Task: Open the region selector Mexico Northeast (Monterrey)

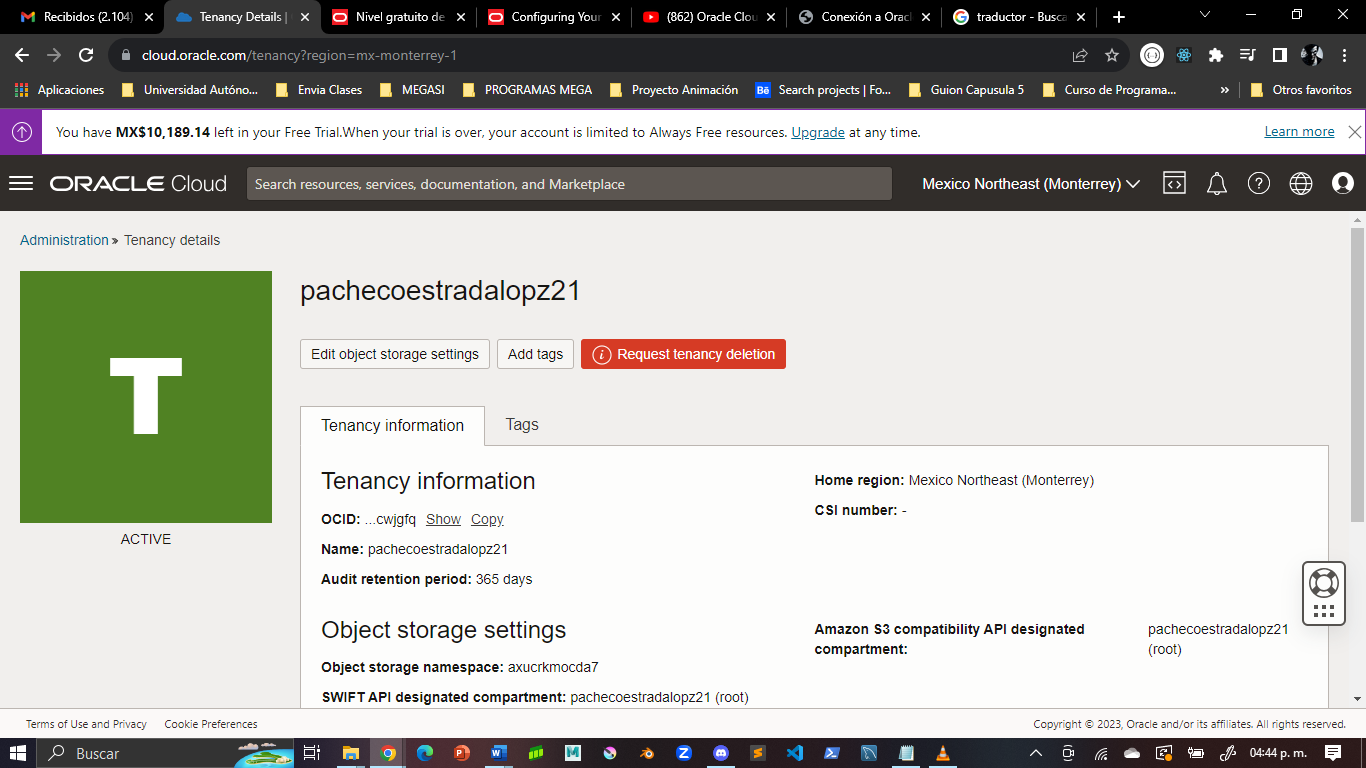Action: coord(1031,184)
